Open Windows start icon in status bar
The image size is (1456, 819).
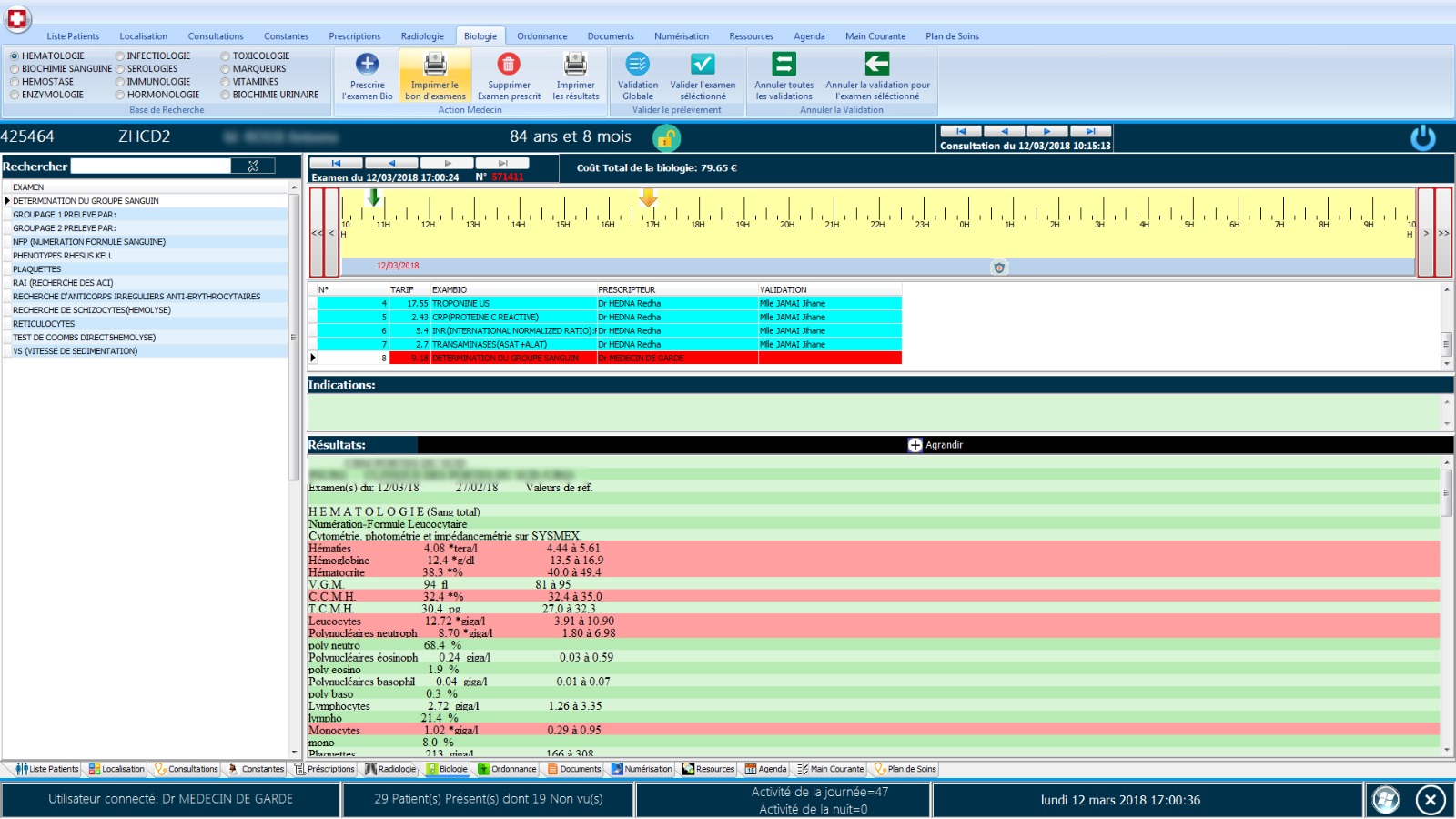point(1385,800)
